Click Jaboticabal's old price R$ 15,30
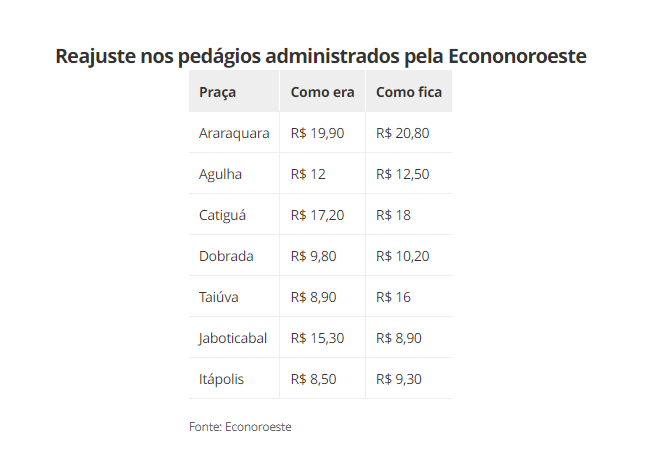The width and height of the screenshot is (658, 457). click(x=317, y=338)
